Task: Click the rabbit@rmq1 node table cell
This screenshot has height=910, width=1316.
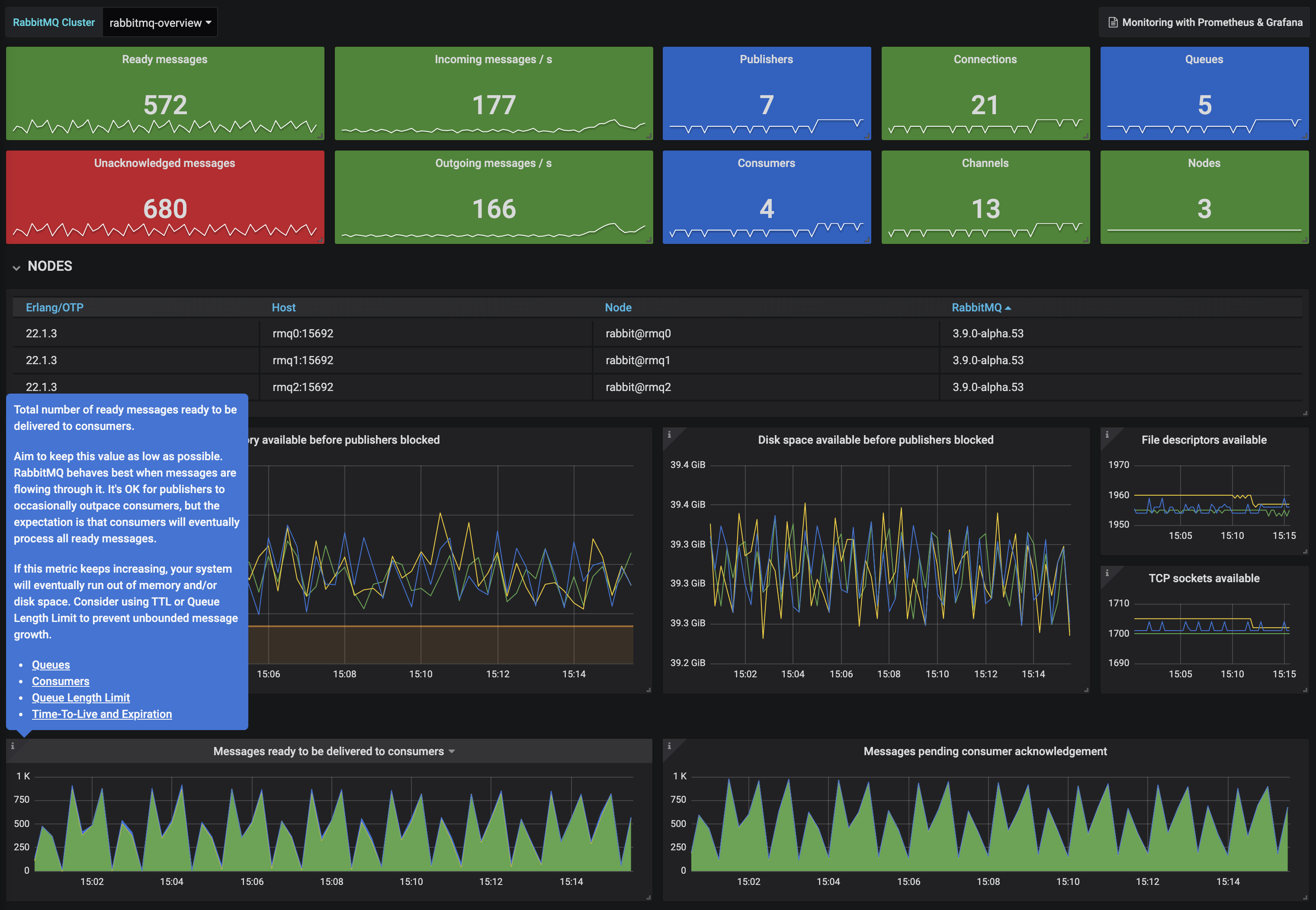Action: (x=638, y=360)
